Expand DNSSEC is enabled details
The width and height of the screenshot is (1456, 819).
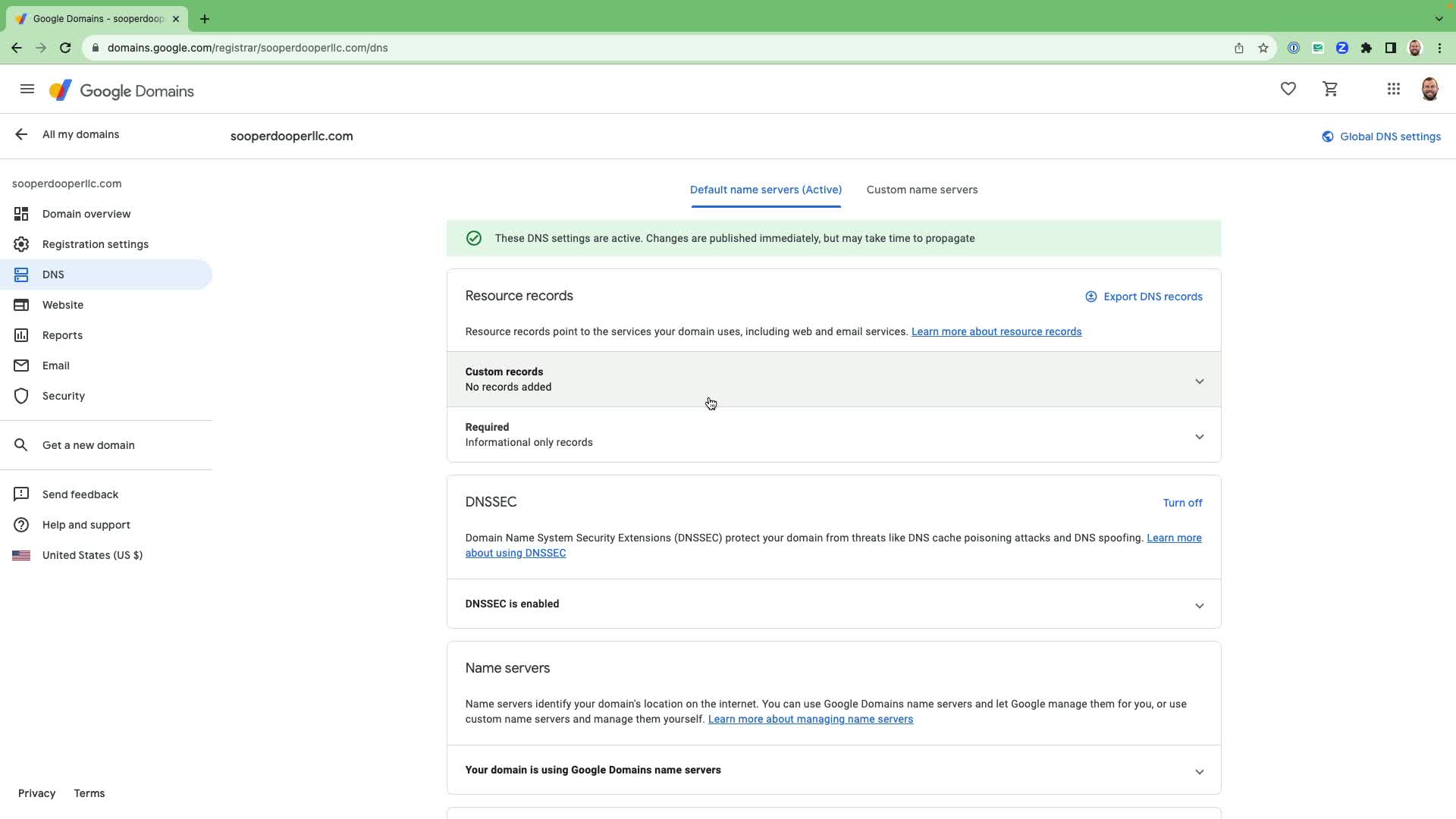[1199, 605]
